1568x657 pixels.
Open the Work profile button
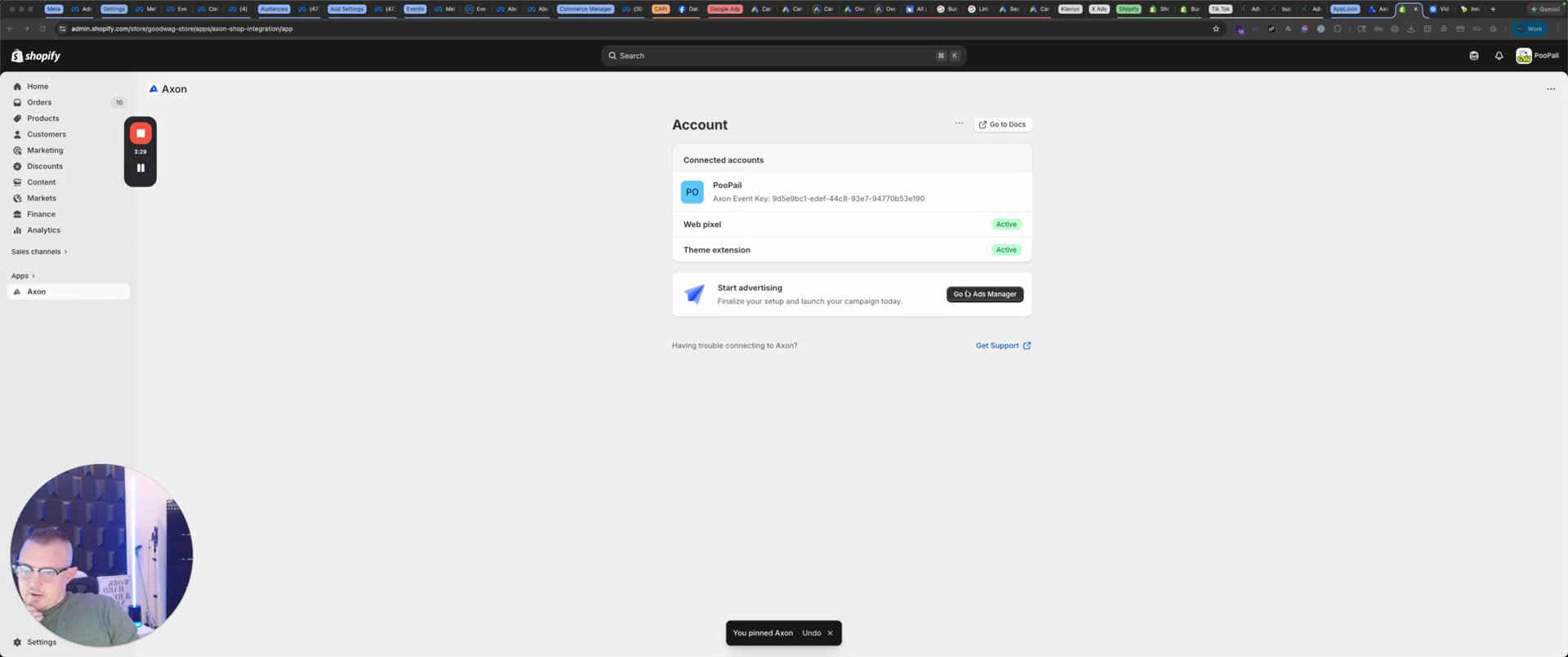(x=1530, y=29)
